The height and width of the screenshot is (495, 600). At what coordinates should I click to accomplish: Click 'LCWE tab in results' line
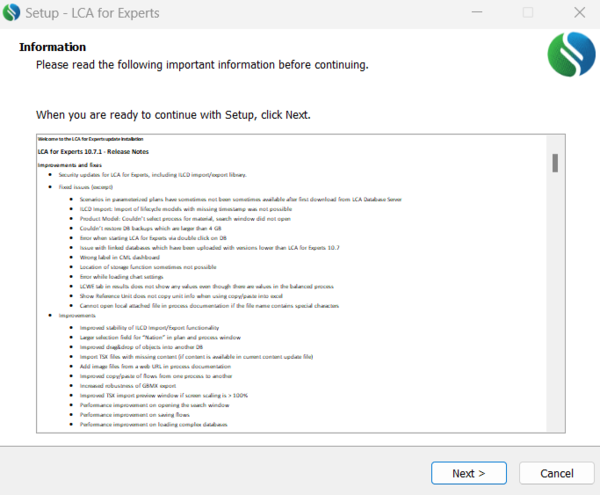tap(206, 286)
